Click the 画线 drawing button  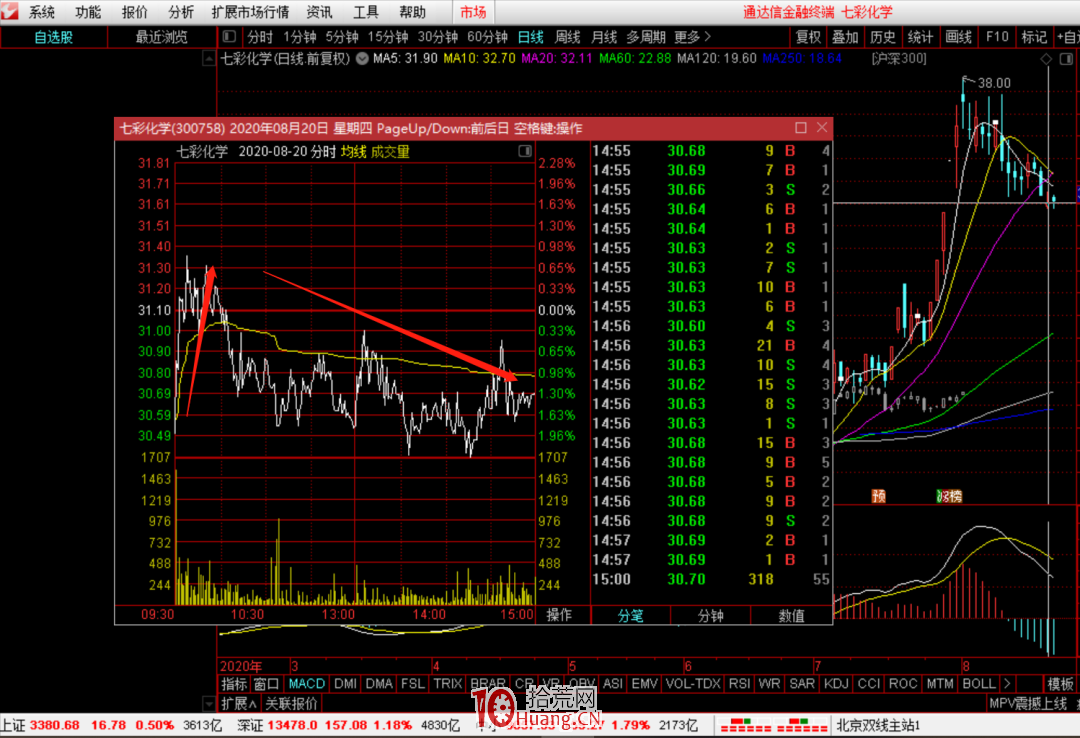(x=958, y=37)
